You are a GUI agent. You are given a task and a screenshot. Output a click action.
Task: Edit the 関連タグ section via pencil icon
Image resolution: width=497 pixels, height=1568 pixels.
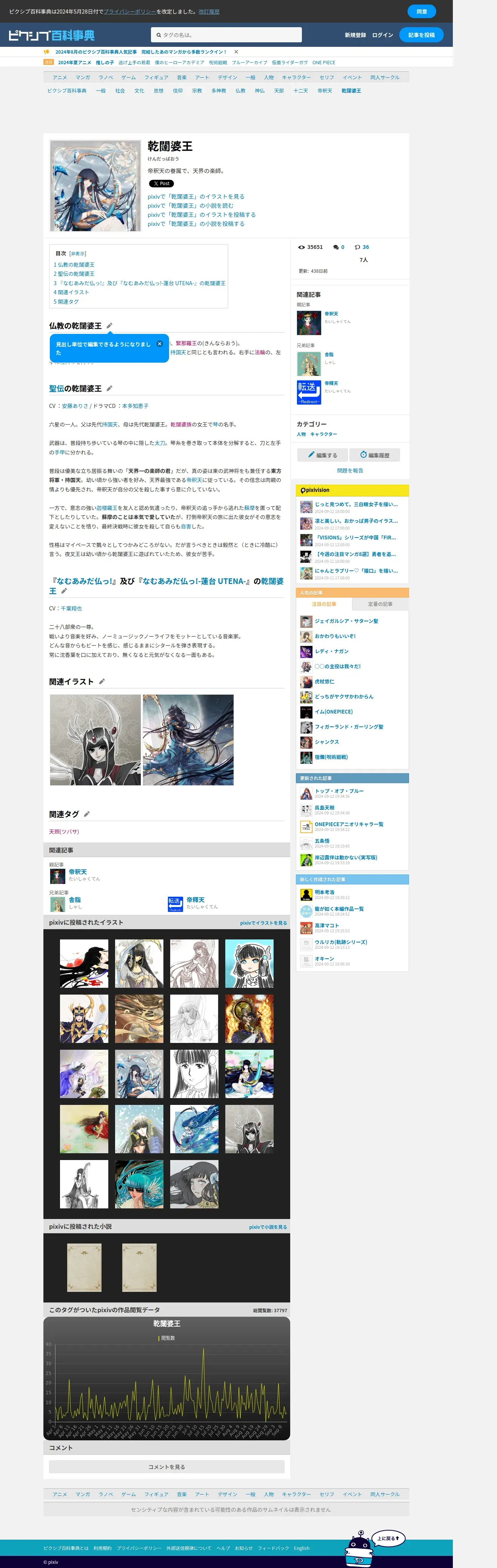(86, 814)
